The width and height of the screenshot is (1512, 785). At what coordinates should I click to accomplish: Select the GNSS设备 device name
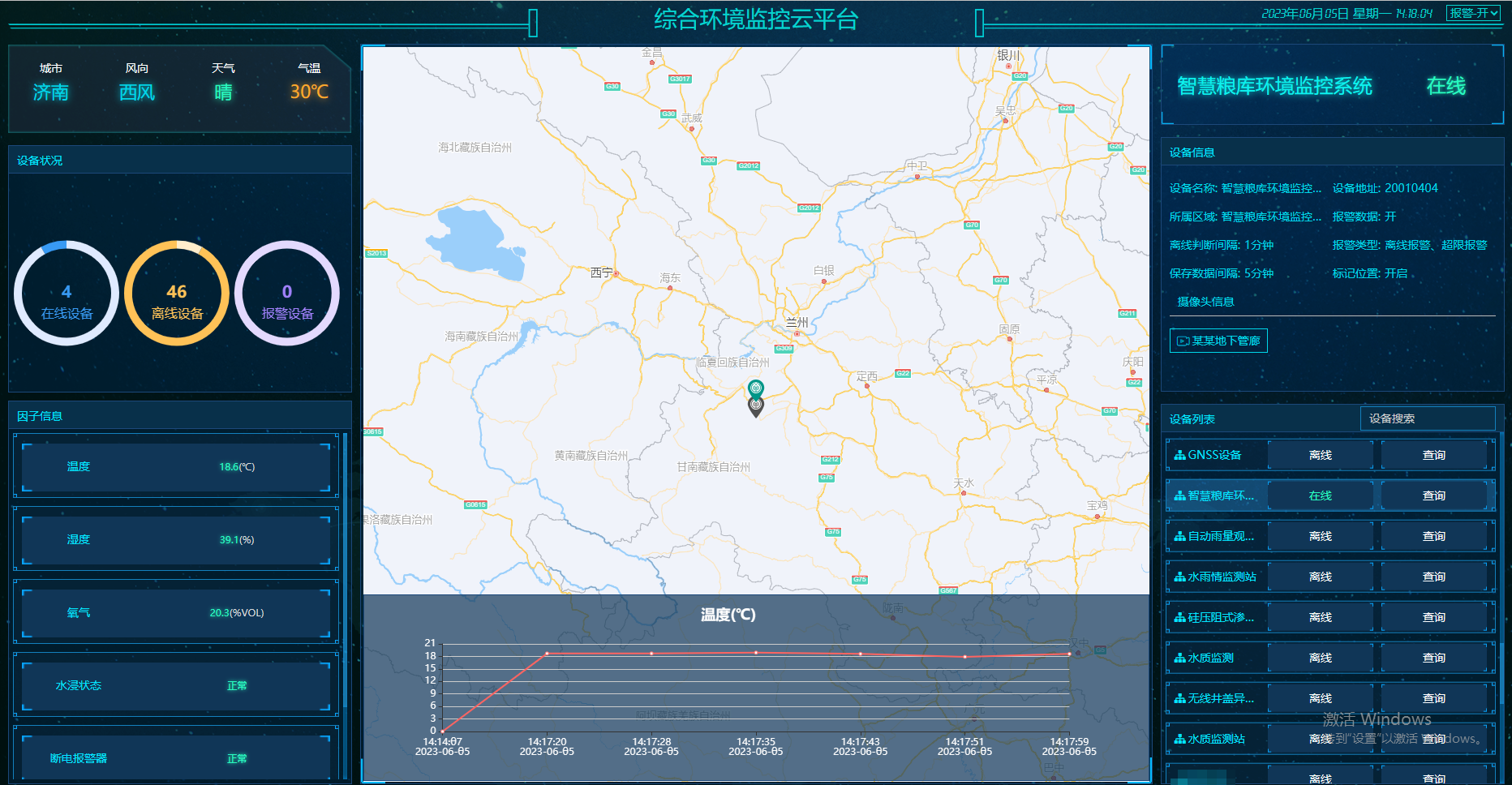click(1214, 455)
